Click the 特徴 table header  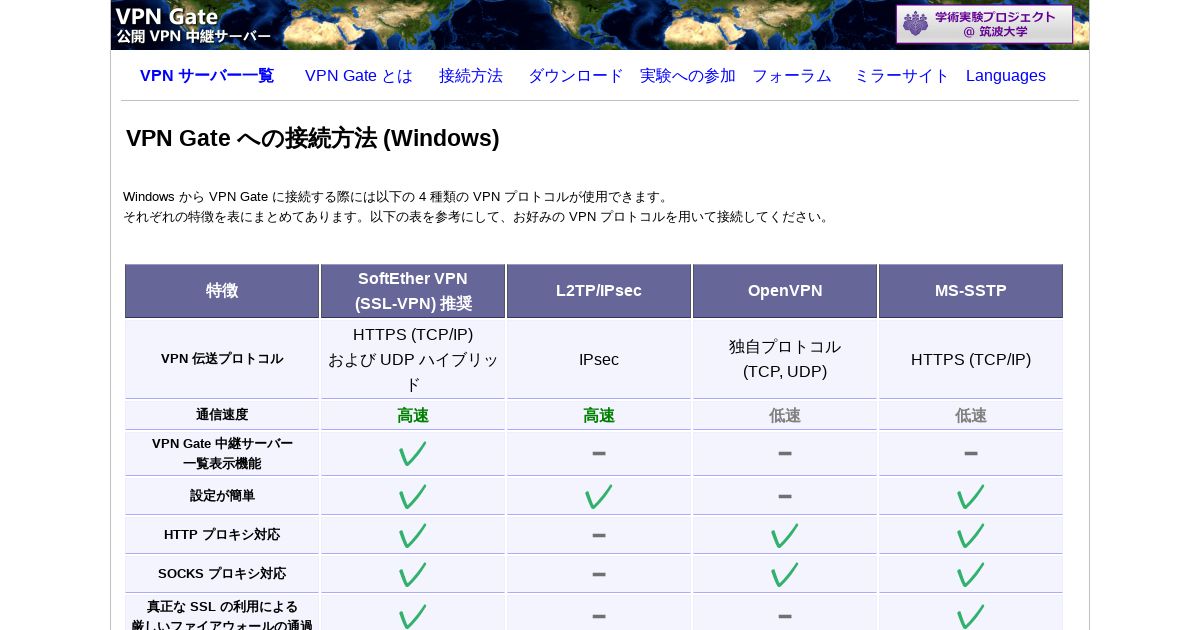click(222, 291)
